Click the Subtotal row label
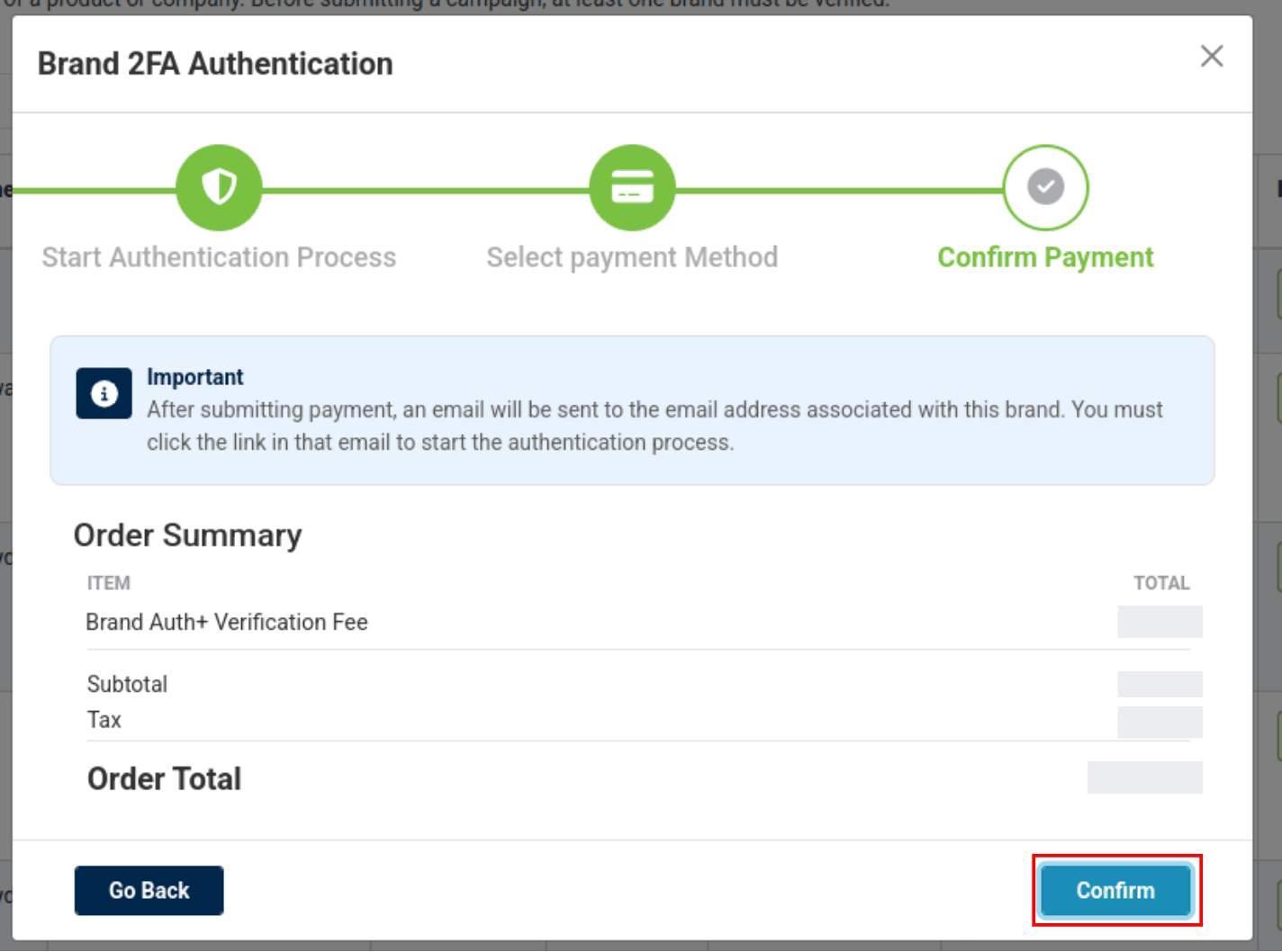This screenshot has width=1282, height=952. [127, 685]
